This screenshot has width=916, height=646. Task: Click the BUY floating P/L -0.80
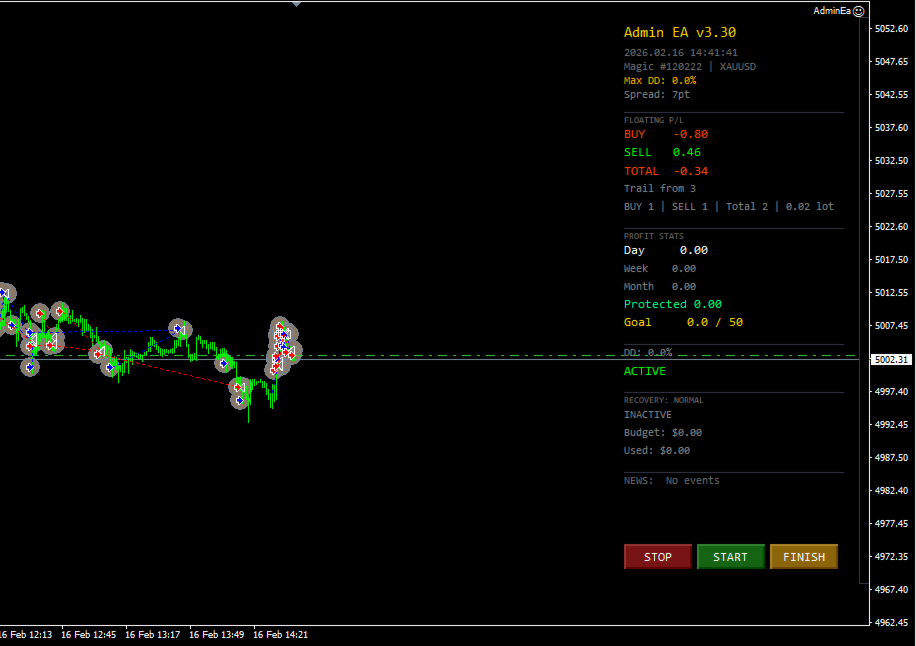click(666, 134)
